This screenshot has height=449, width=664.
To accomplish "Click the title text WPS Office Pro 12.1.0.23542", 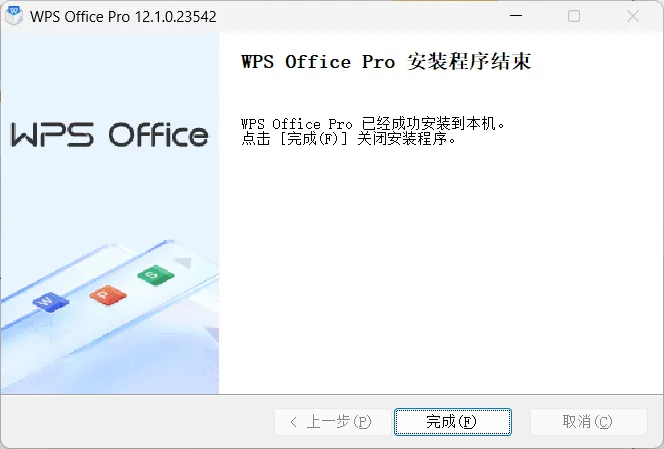I will pyautogui.click(x=123, y=17).
